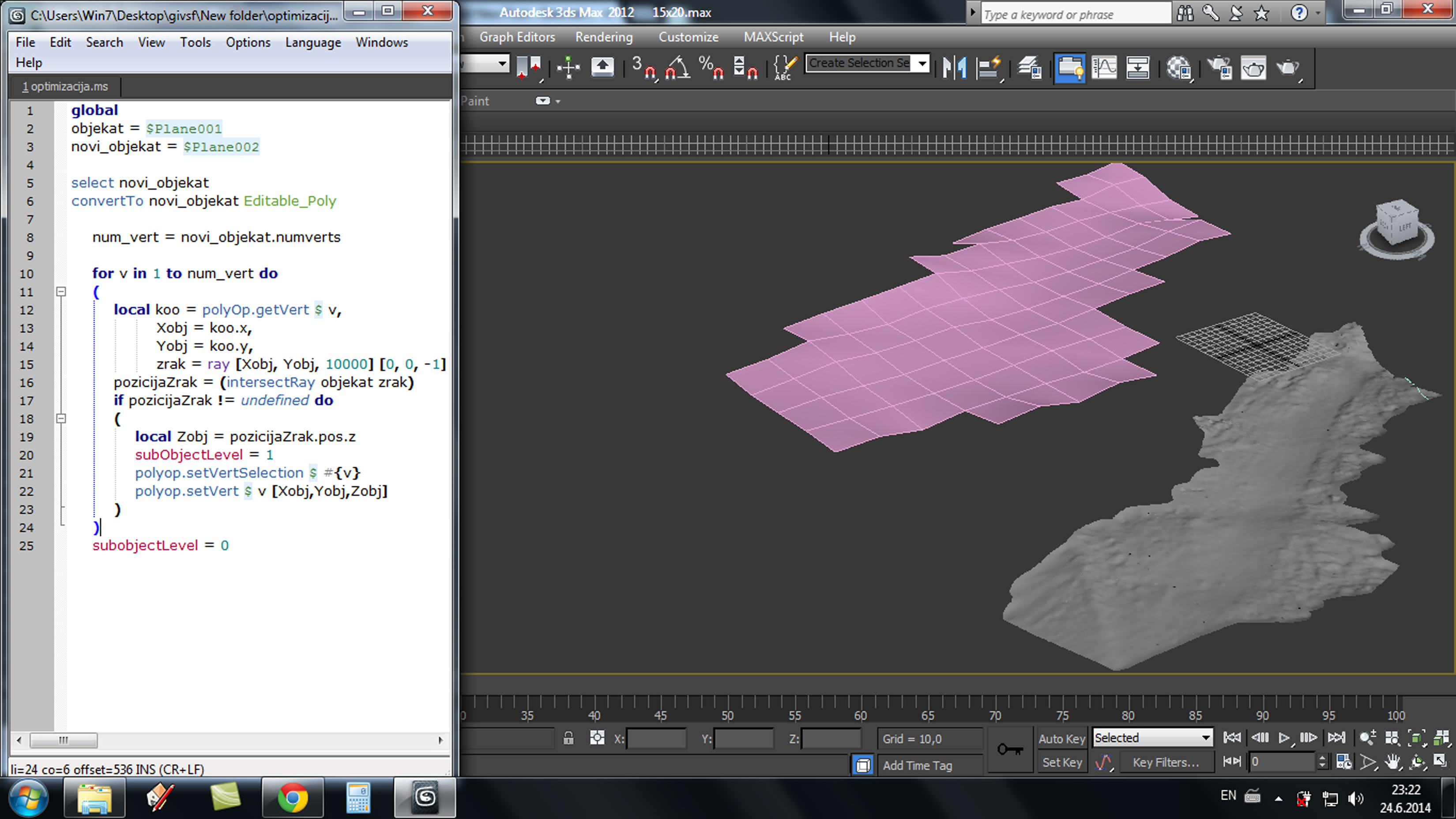Open Time Configuration
Screen dimensions: 1456x819
[x=1344, y=762]
